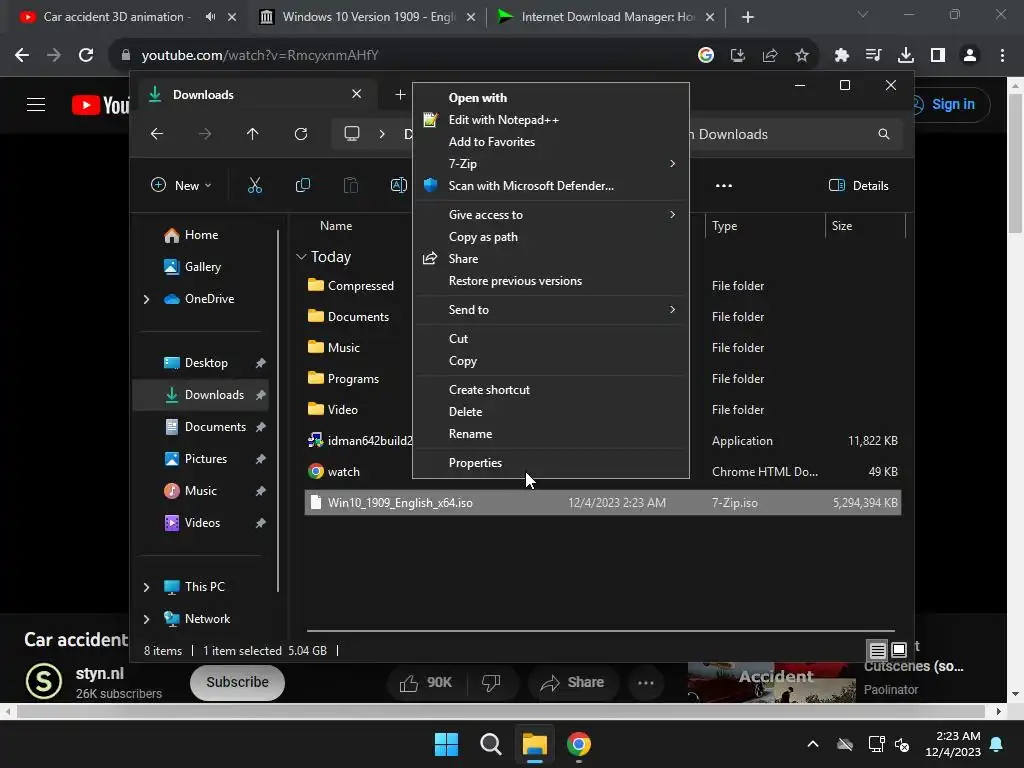1024x768 pixels.
Task: Collapse the Today group
Action: pyautogui.click(x=301, y=257)
